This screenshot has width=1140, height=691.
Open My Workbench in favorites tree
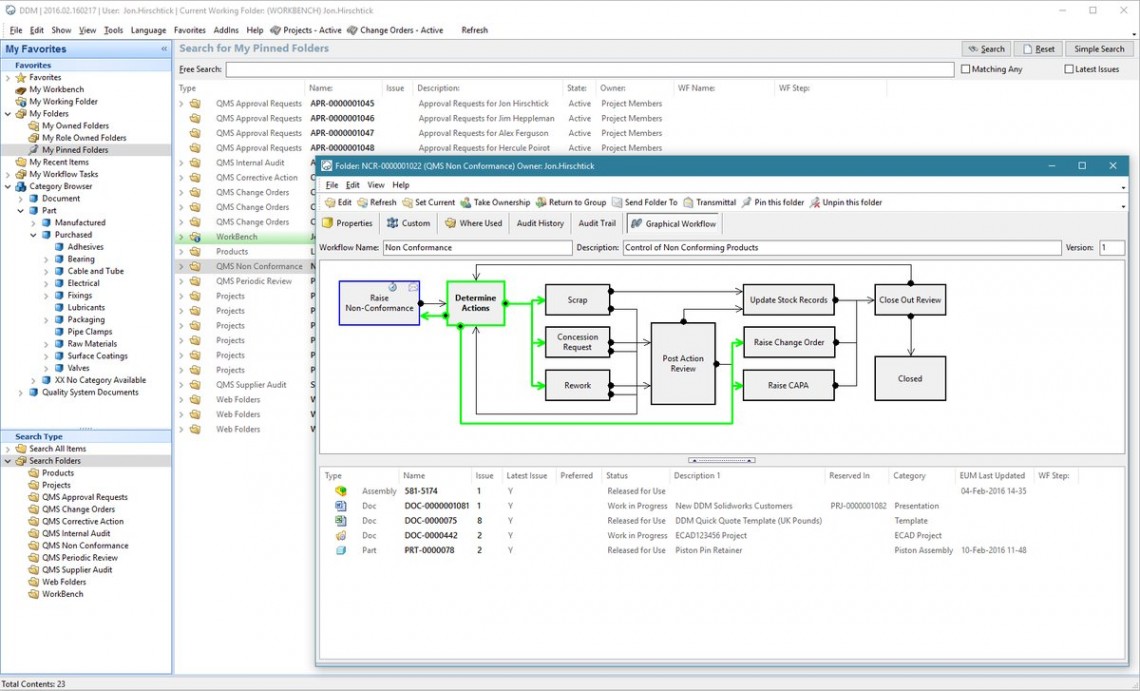pyautogui.click(x=56, y=89)
